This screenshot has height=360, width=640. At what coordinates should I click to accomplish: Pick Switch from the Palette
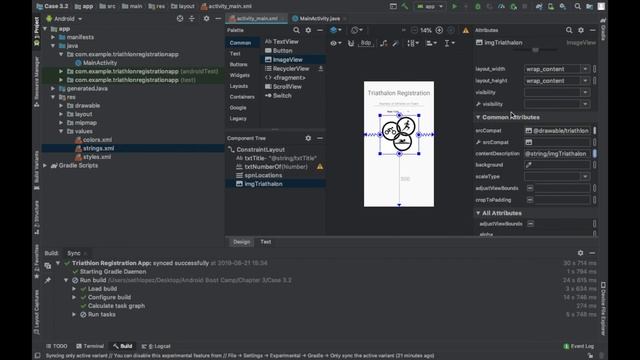(282, 96)
